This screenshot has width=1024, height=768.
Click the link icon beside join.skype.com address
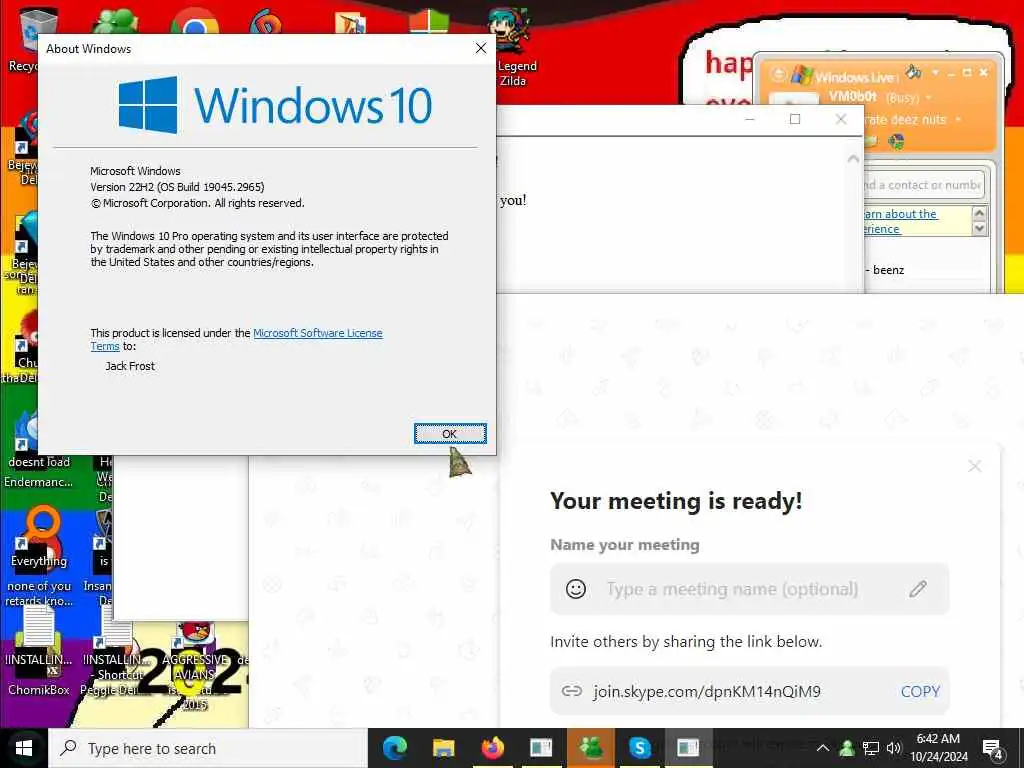tap(571, 691)
